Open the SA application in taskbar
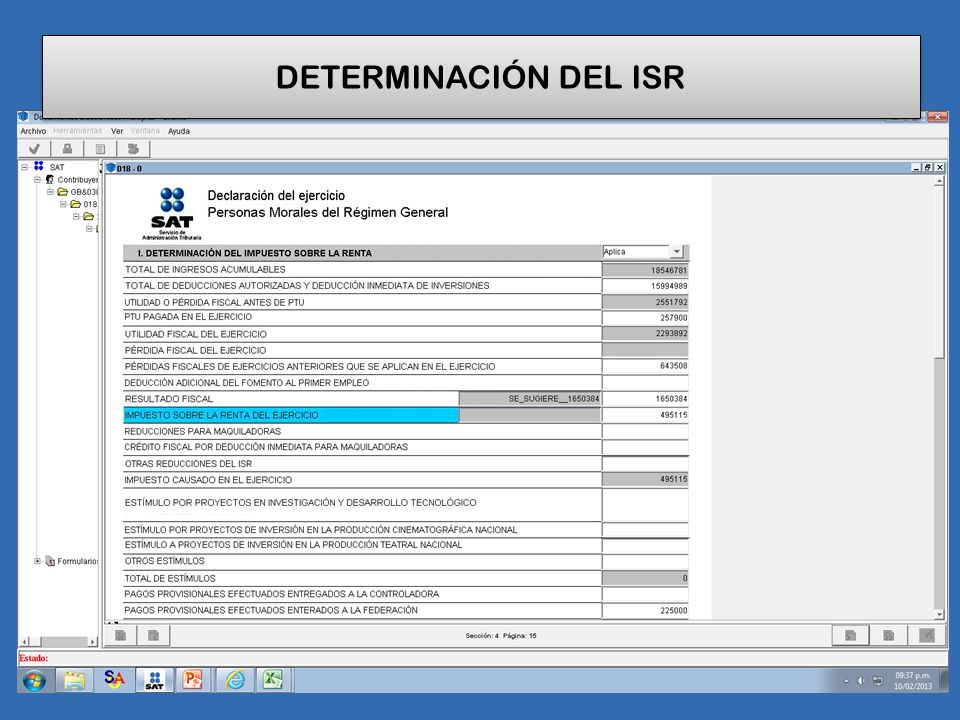Screen dimensions: 960x720 114,679
